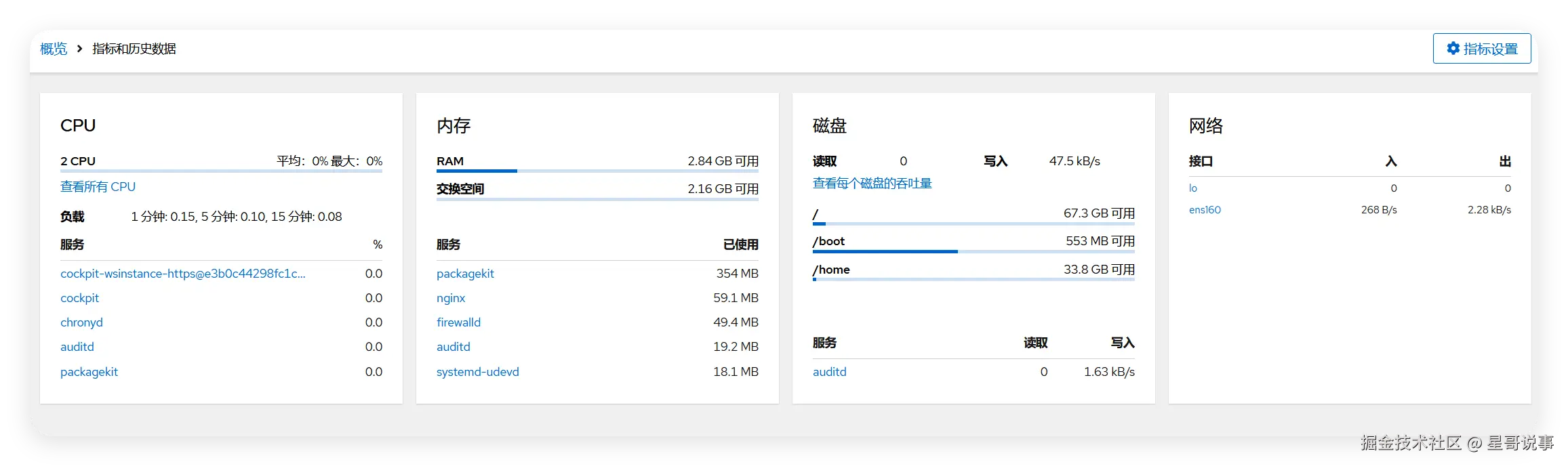Screen dimensions: 1568x466
Task: Click the 交换空间 swap usage bar
Action: pyautogui.click(x=597, y=199)
